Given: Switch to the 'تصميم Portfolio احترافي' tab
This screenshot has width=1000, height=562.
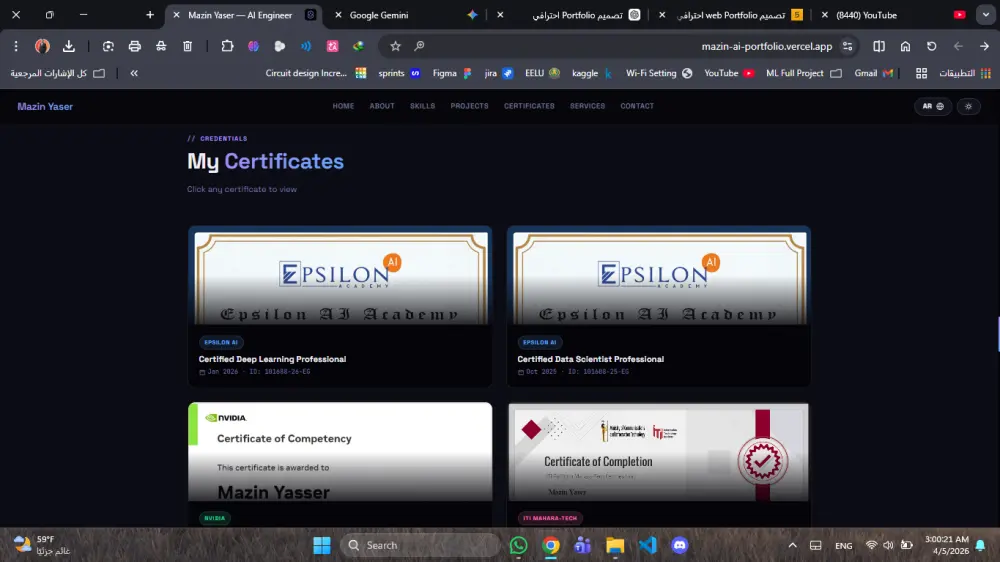Looking at the screenshot, I should [568, 15].
